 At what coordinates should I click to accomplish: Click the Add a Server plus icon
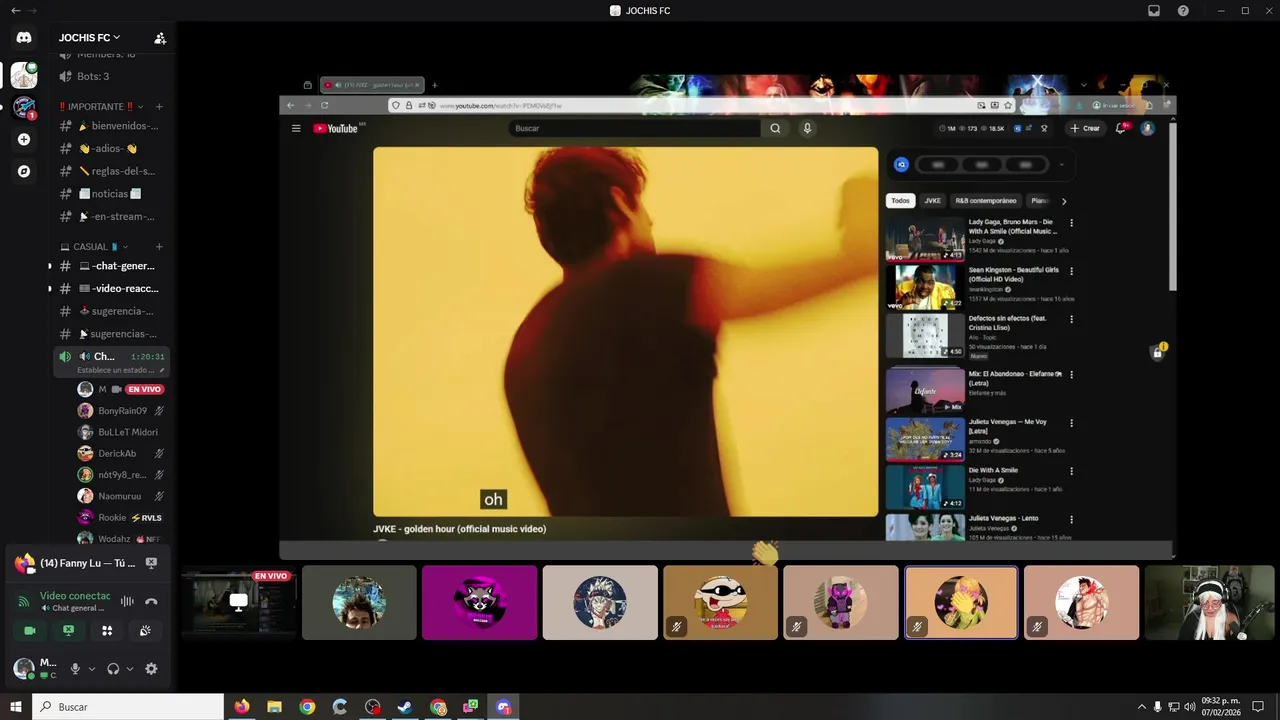tap(24, 139)
